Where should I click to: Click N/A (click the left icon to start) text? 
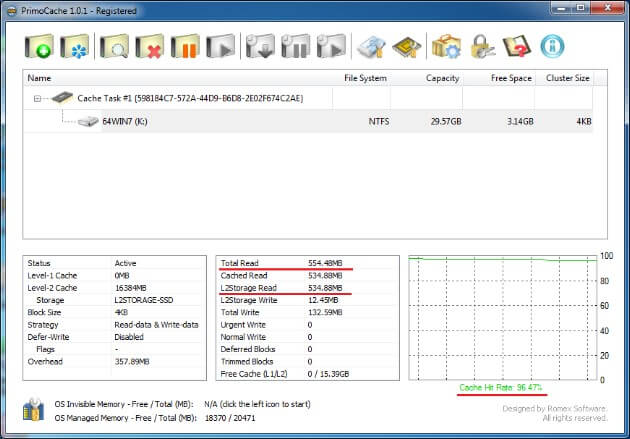click(x=257, y=404)
